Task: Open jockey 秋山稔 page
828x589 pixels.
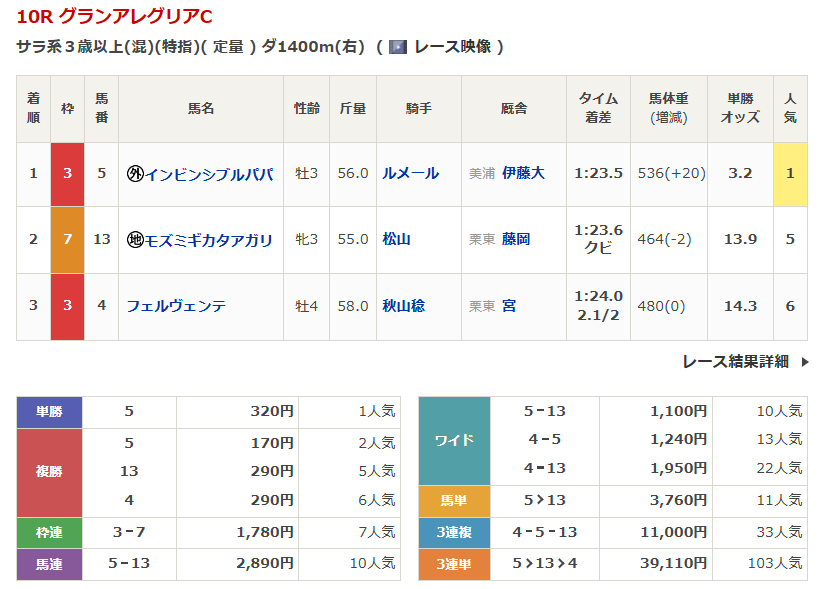Action: pyautogui.click(x=403, y=306)
